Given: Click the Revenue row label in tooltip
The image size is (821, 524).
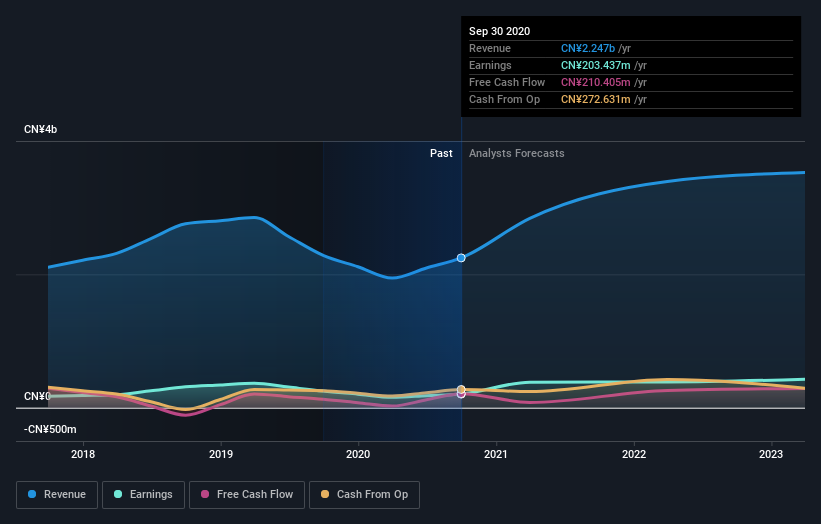Looking at the screenshot, I should tap(490, 48).
